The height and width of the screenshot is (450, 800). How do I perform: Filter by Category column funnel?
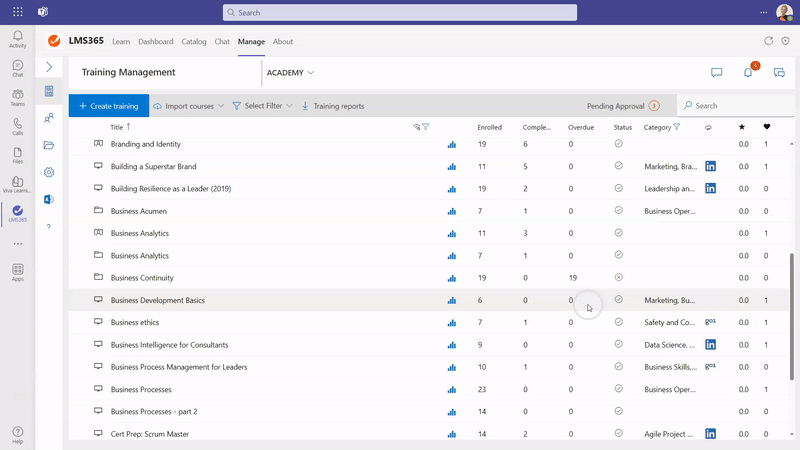tap(677, 127)
